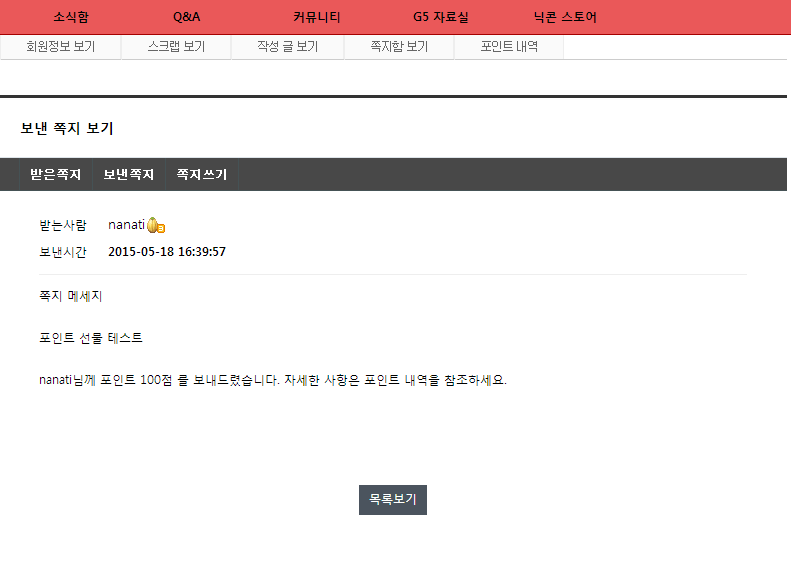Switch to the 스크랩 보기 tab
The width and height of the screenshot is (791, 571).
click(176, 47)
